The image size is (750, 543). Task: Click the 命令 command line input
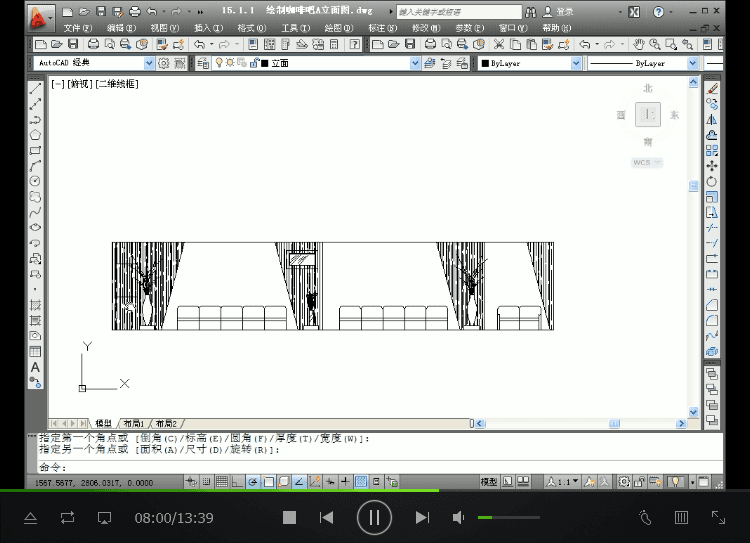point(380,467)
